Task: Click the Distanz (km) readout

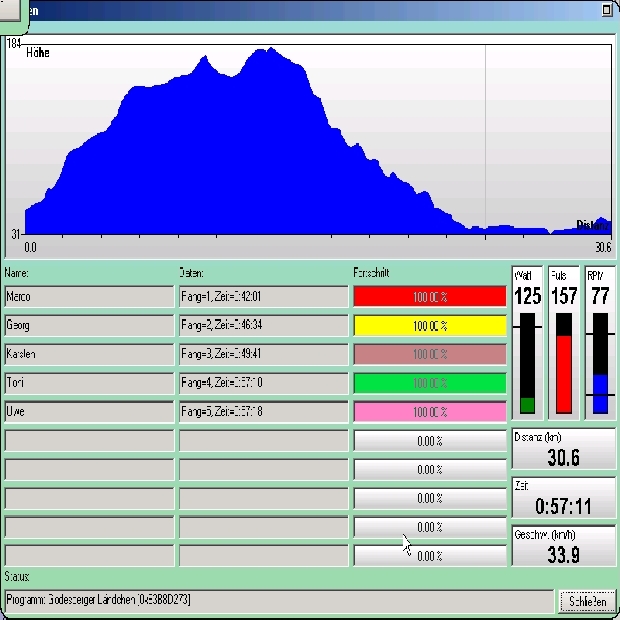Action: pyautogui.click(x=563, y=450)
